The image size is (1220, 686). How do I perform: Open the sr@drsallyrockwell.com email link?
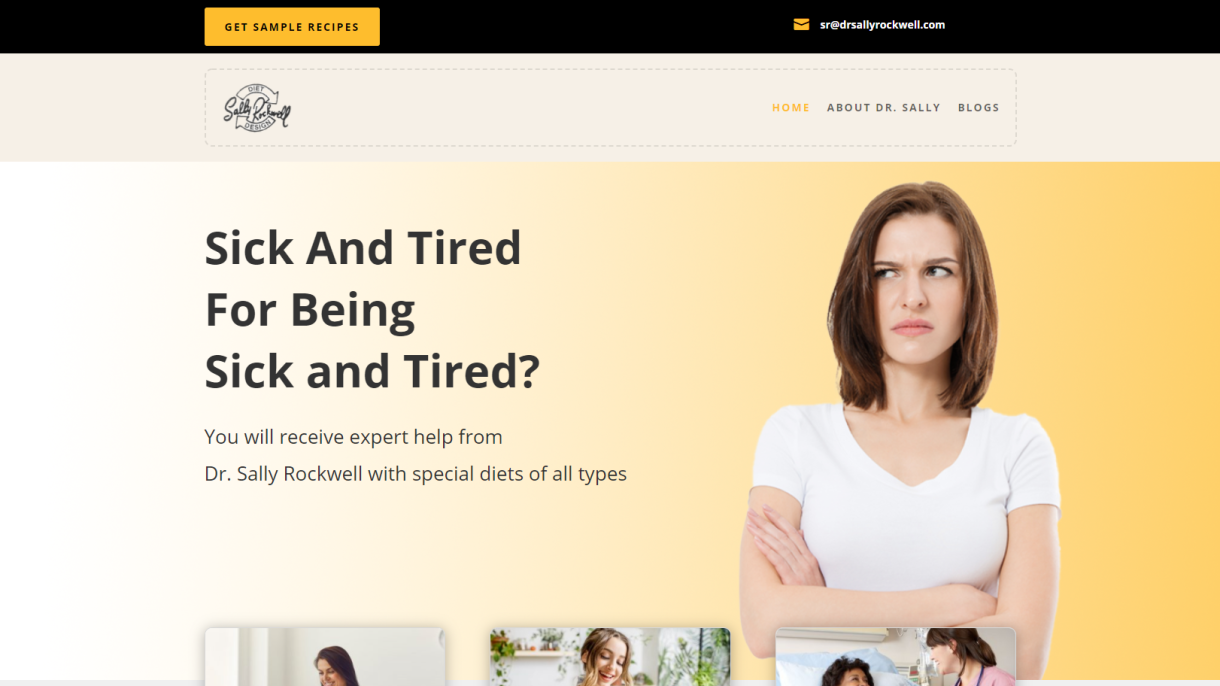[x=882, y=25]
